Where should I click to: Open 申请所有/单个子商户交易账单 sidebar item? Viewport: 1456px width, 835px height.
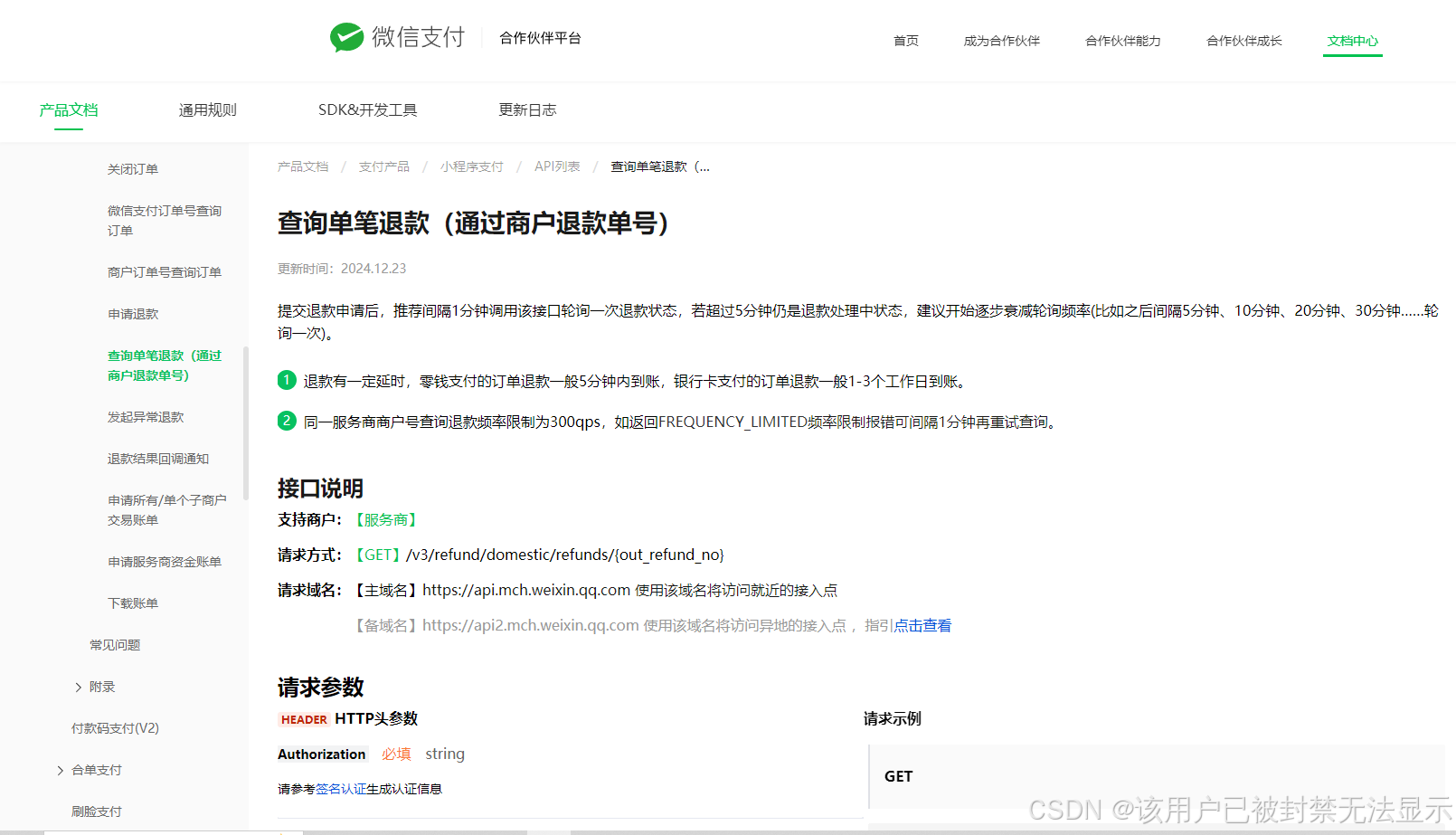(167, 510)
